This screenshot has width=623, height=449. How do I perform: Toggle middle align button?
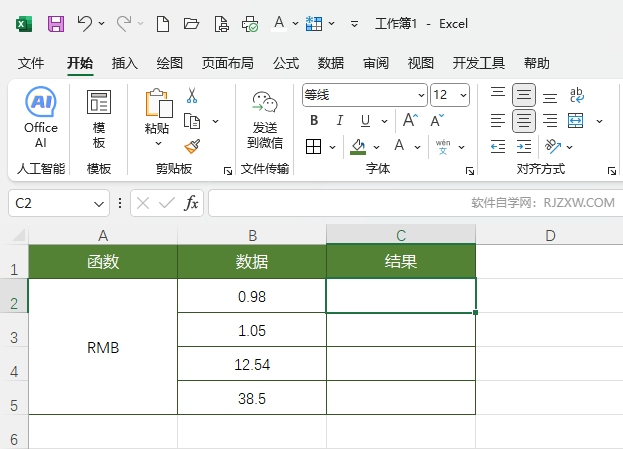point(524,95)
